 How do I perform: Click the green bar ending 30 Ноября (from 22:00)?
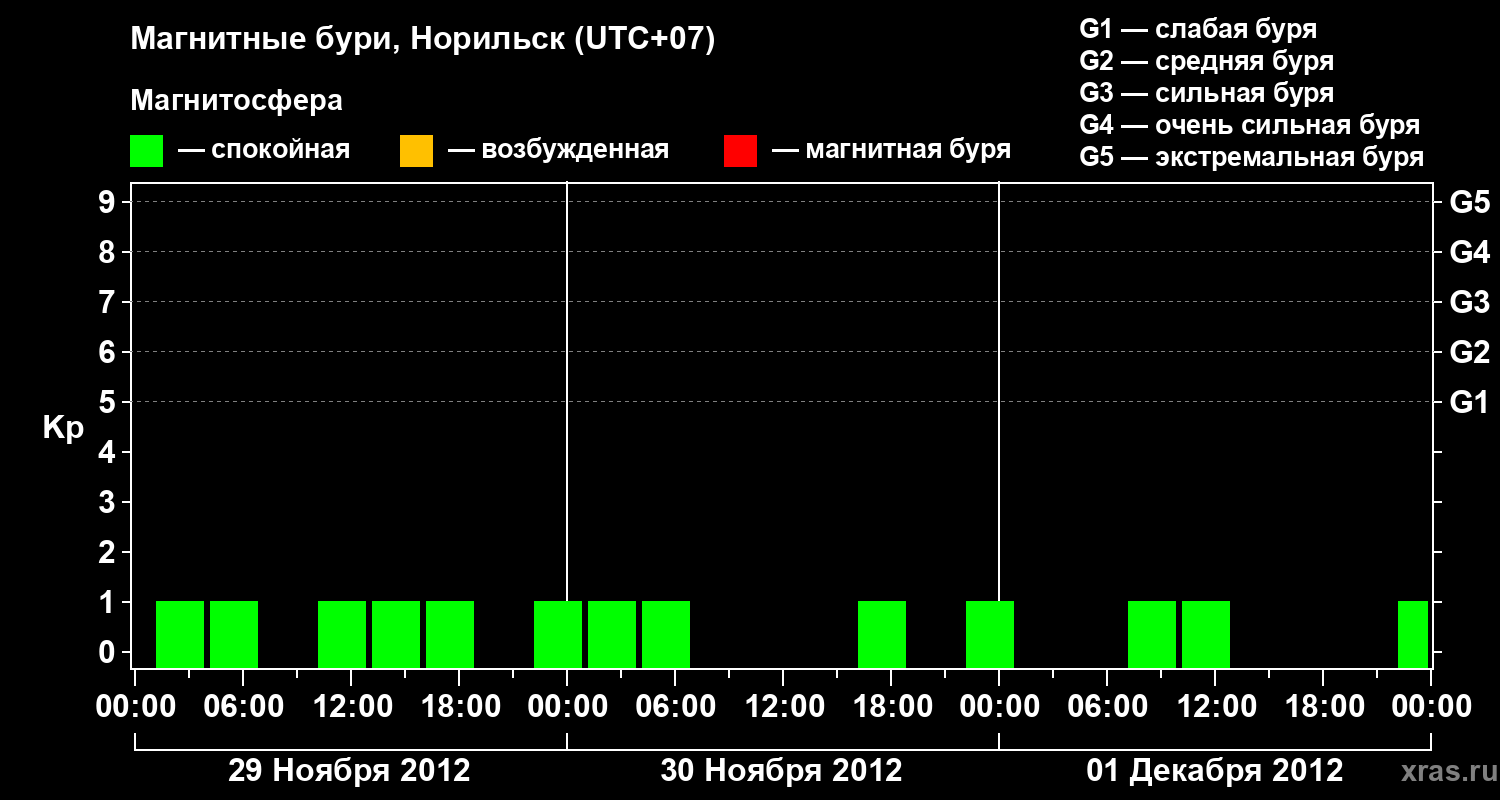pyautogui.click(x=990, y=634)
